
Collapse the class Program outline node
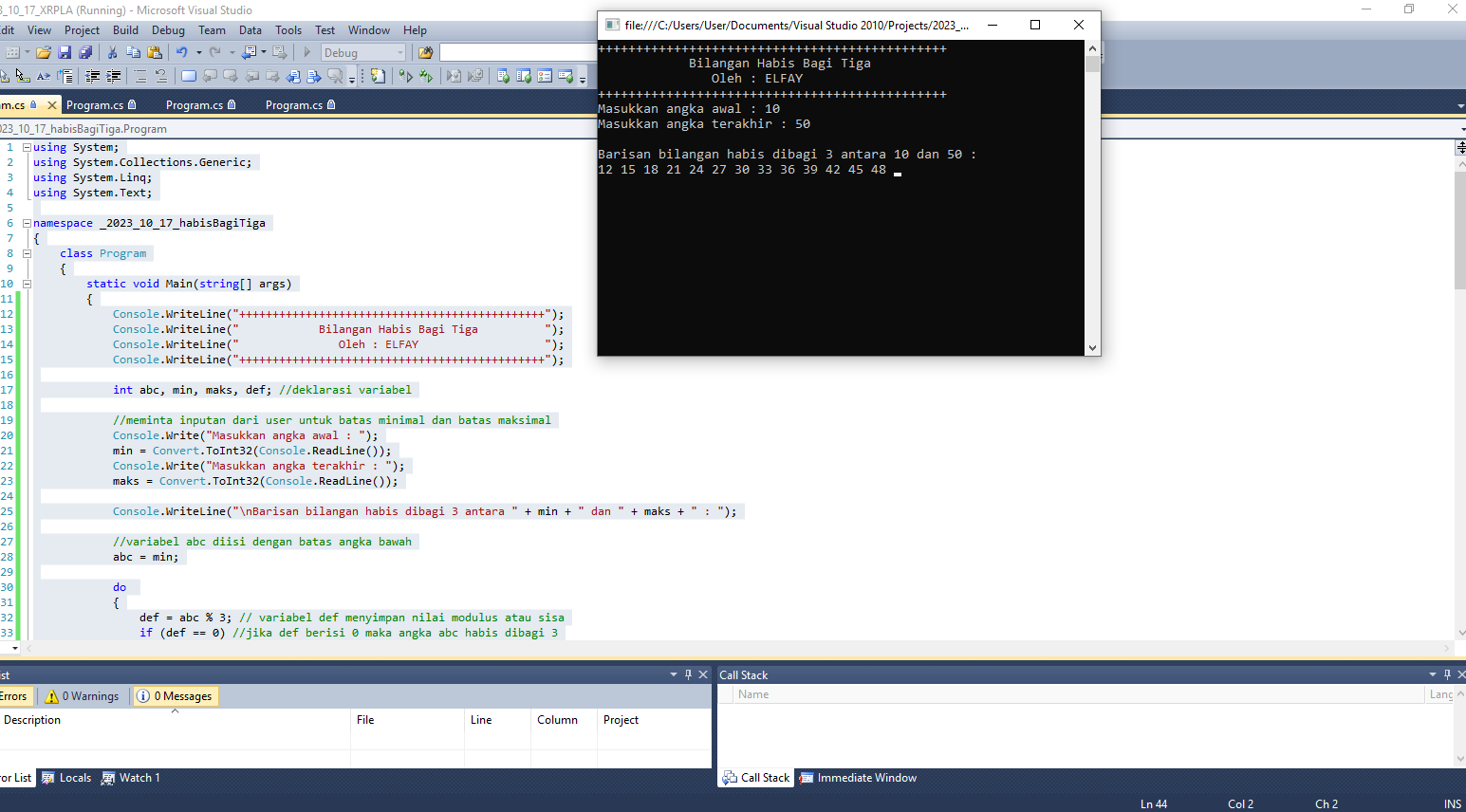[28, 253]
